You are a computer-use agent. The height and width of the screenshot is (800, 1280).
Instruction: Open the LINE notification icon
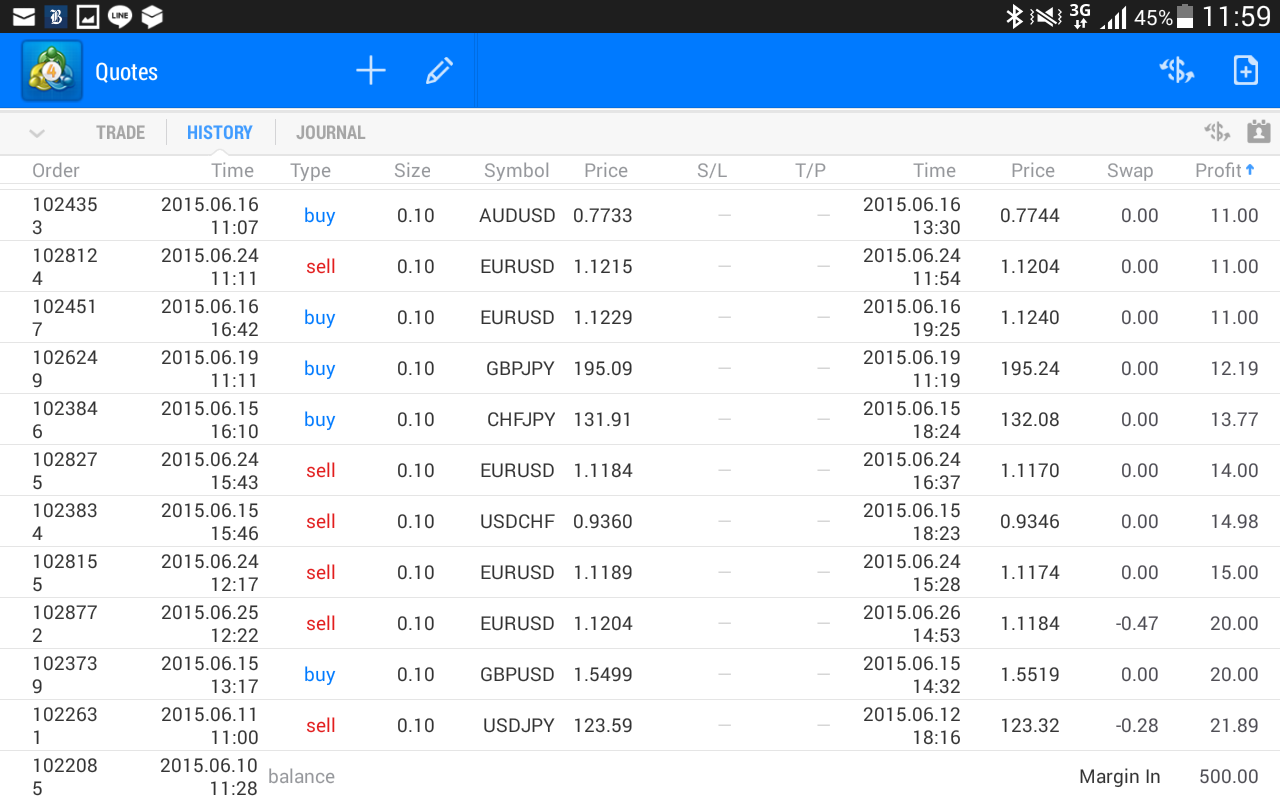click(120, 16)
